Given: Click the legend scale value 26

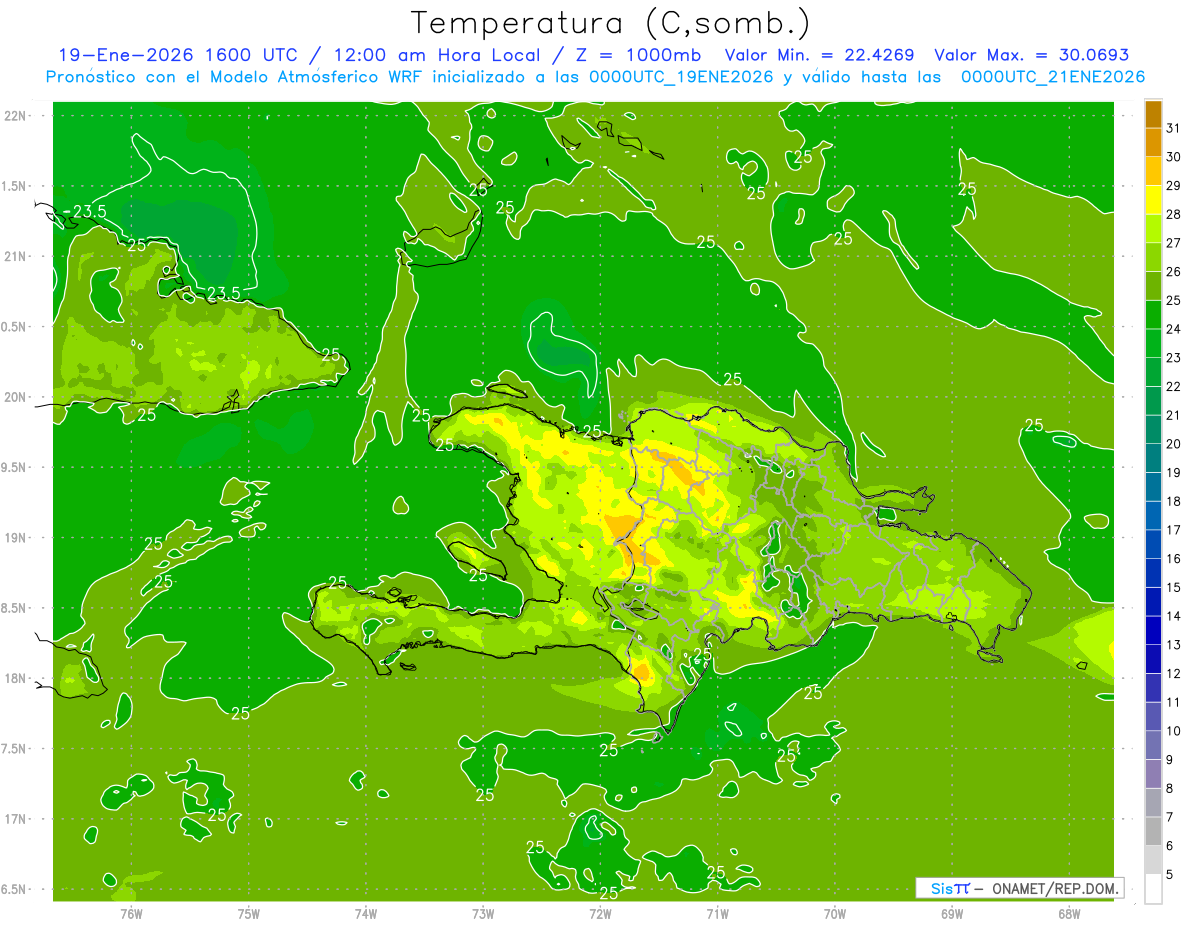Looking at the screenshot, I should (x=1173, y=272).
